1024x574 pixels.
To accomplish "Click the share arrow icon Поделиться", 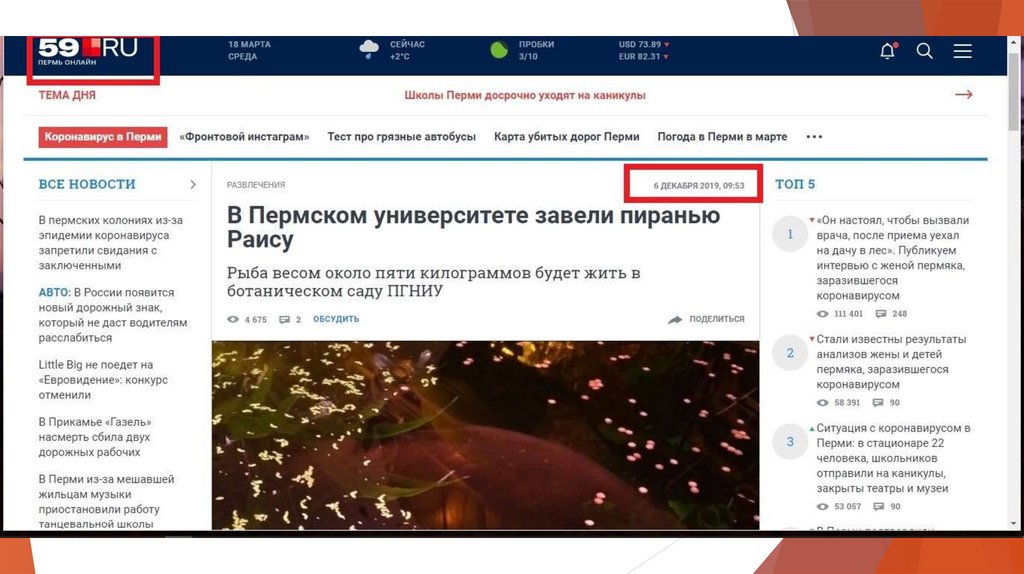I will (675, 319).
